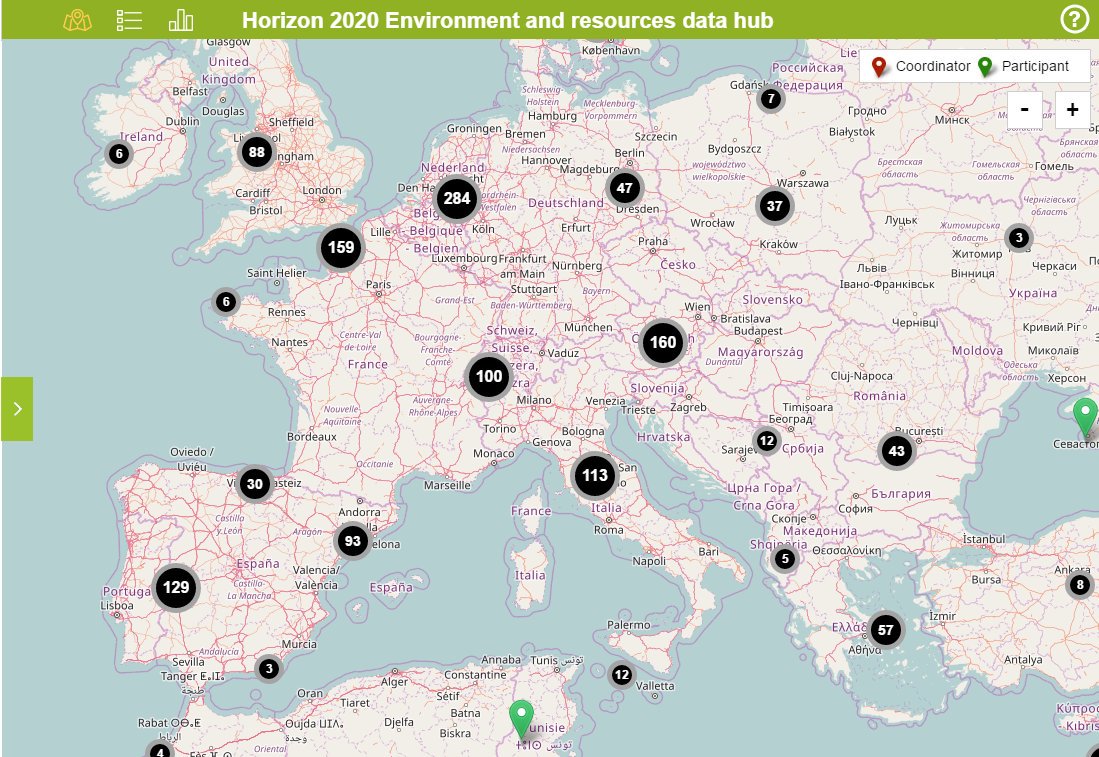Click the red Coordinator legend pin

click(879, 67)
